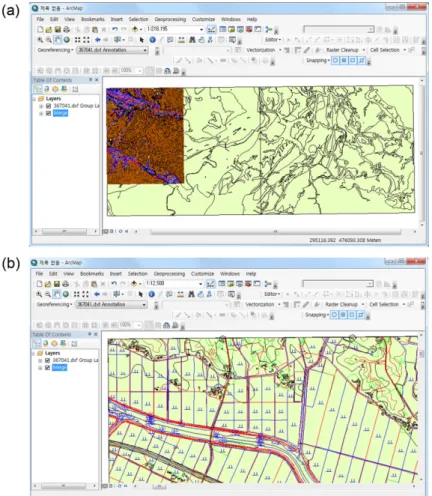
Task: Open Georeferencing layer dropdown in window (a)
Action: [145, 50]
